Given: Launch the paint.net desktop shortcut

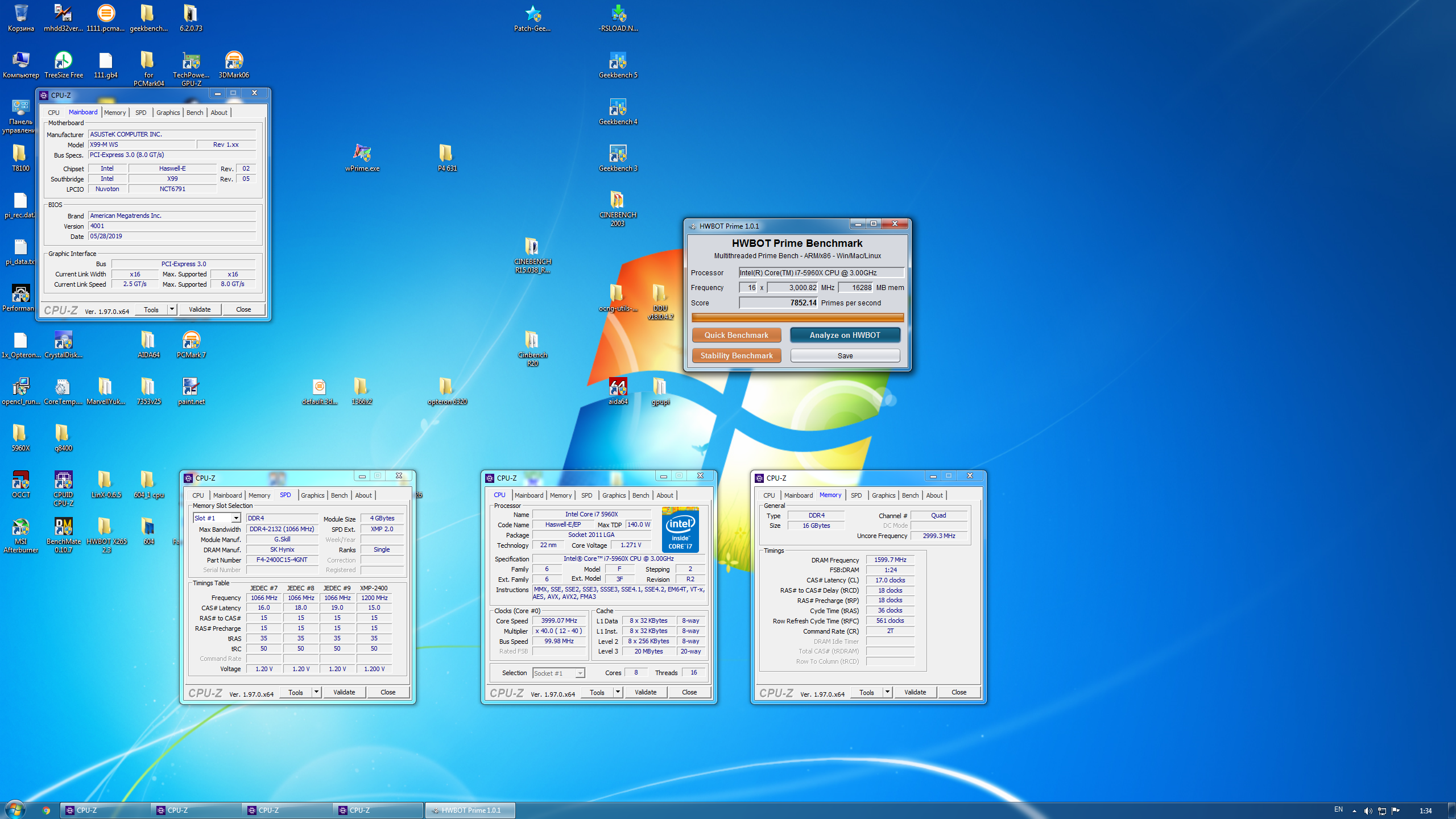Looking at the screenshot, I should tap(191, 391).
